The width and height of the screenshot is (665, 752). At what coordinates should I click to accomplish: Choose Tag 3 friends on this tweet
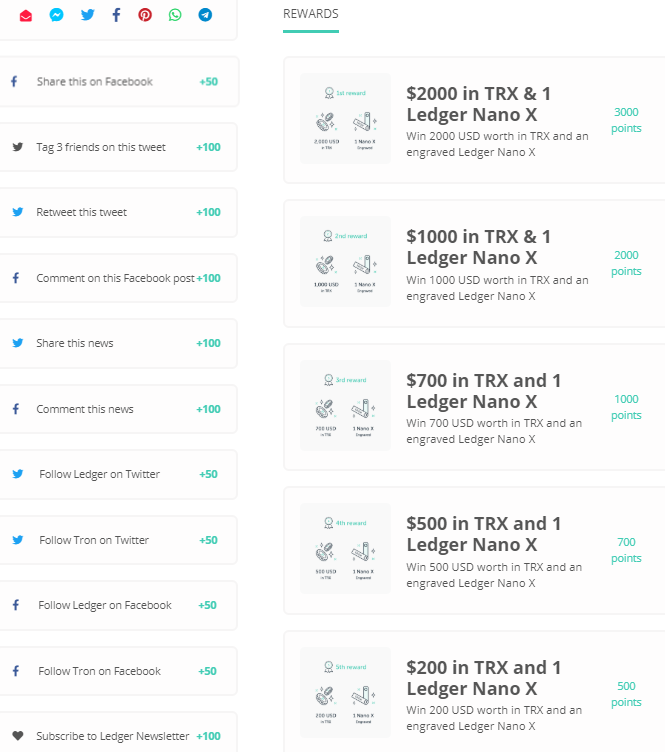(101, 147)
